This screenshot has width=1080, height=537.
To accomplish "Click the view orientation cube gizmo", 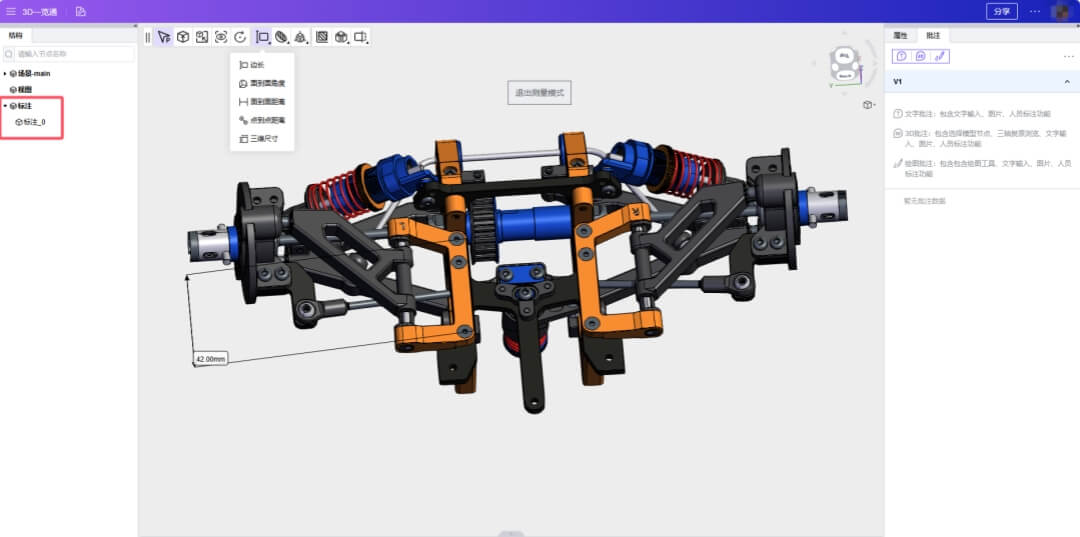I will [844, 64].
